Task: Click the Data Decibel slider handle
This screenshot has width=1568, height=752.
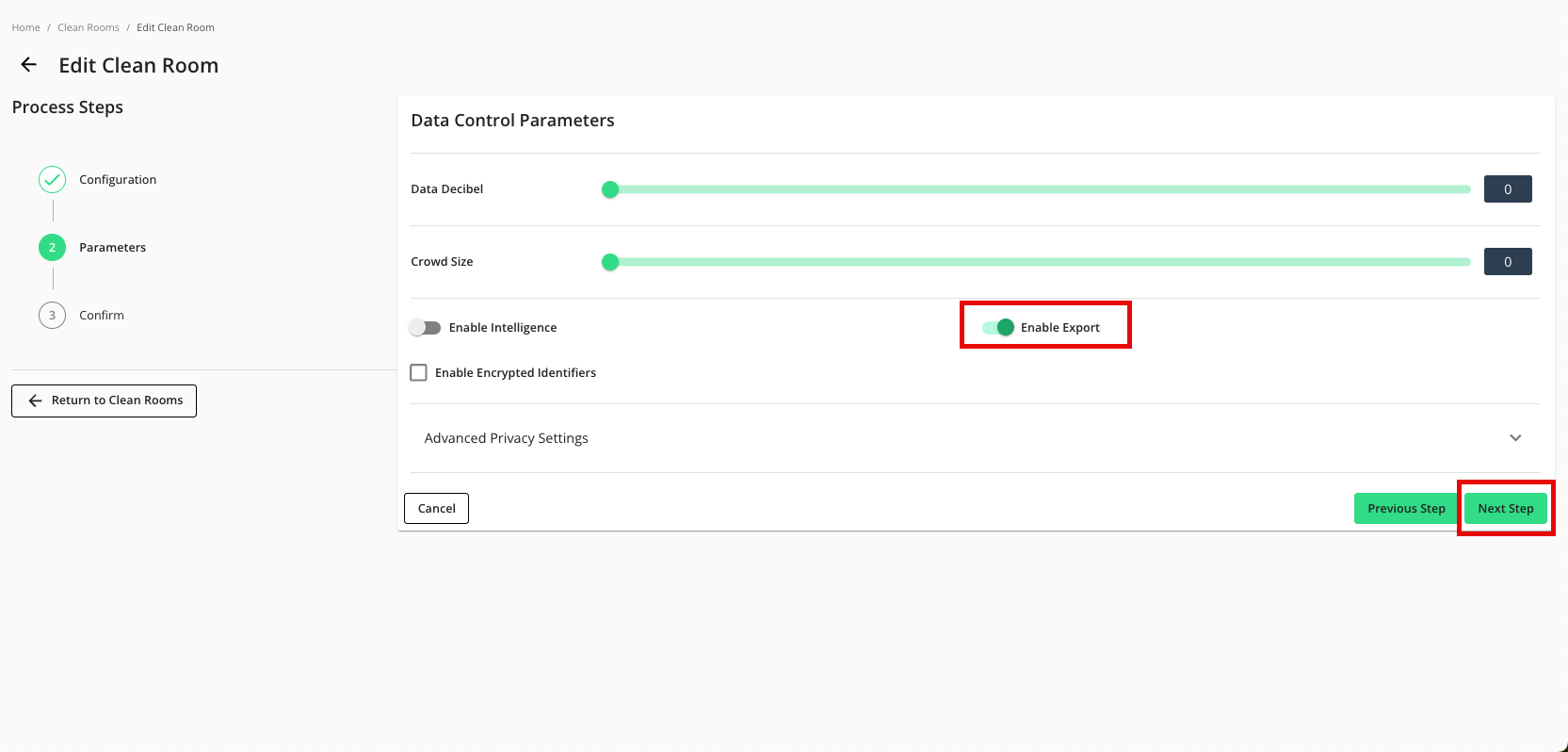Action: pos(610,189)
